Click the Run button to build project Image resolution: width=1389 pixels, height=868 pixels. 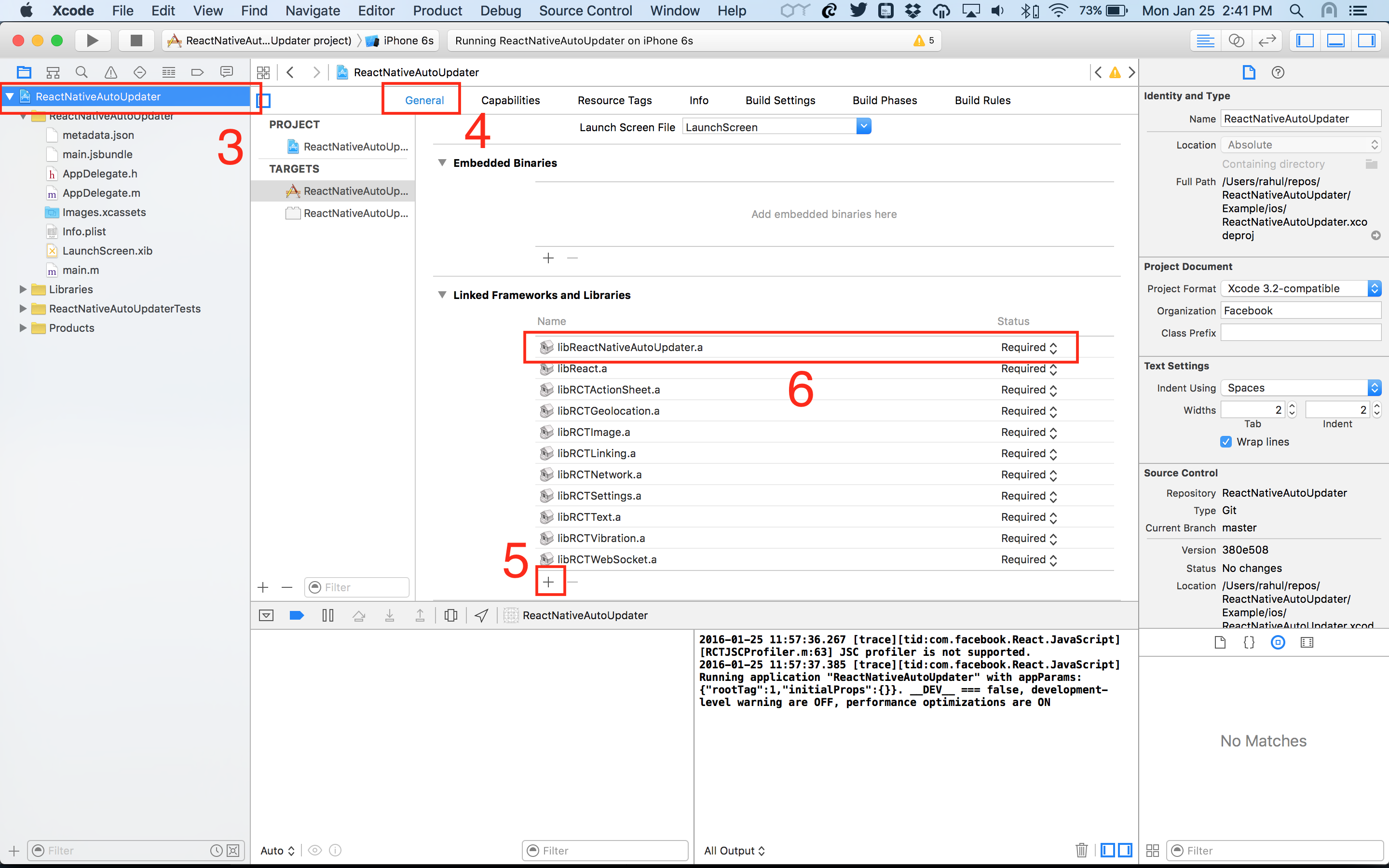point(92,40)
